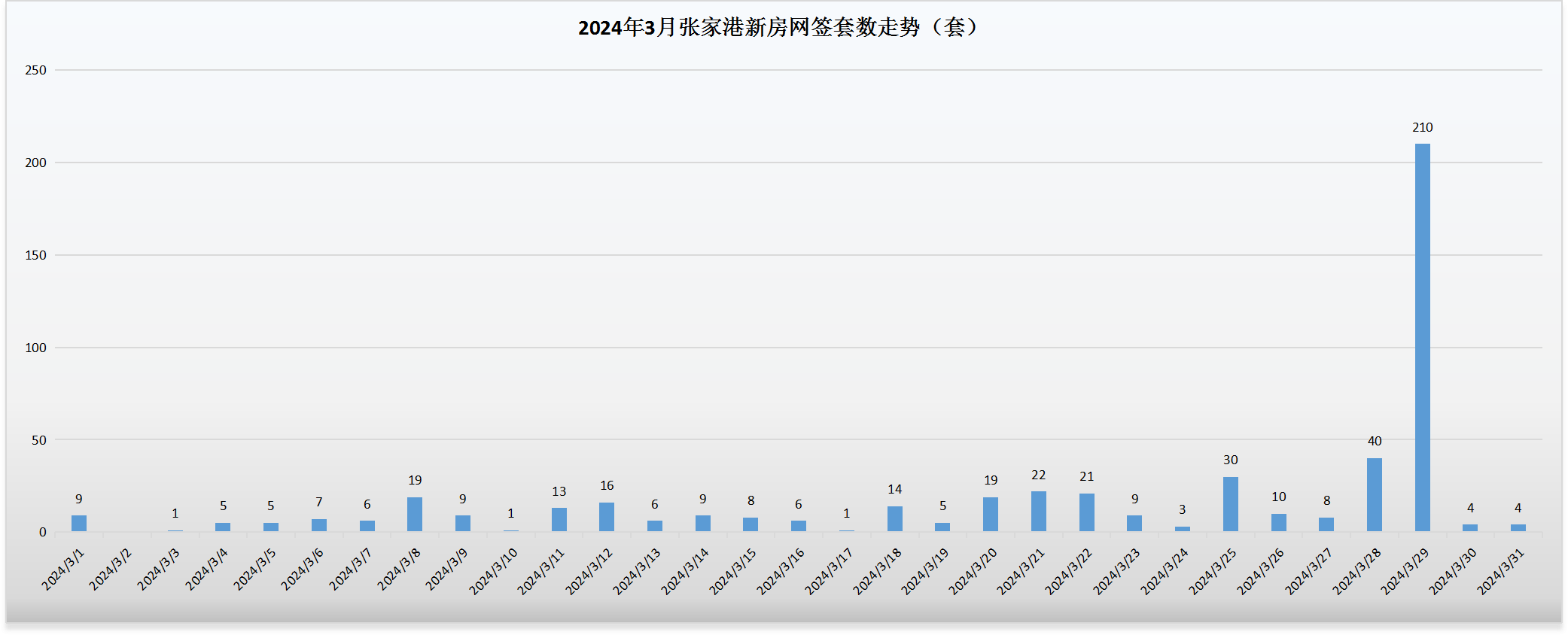Click x-axis date label 2024/3/24
The height and width of the screenshot is (635, 1568).
1165,571
